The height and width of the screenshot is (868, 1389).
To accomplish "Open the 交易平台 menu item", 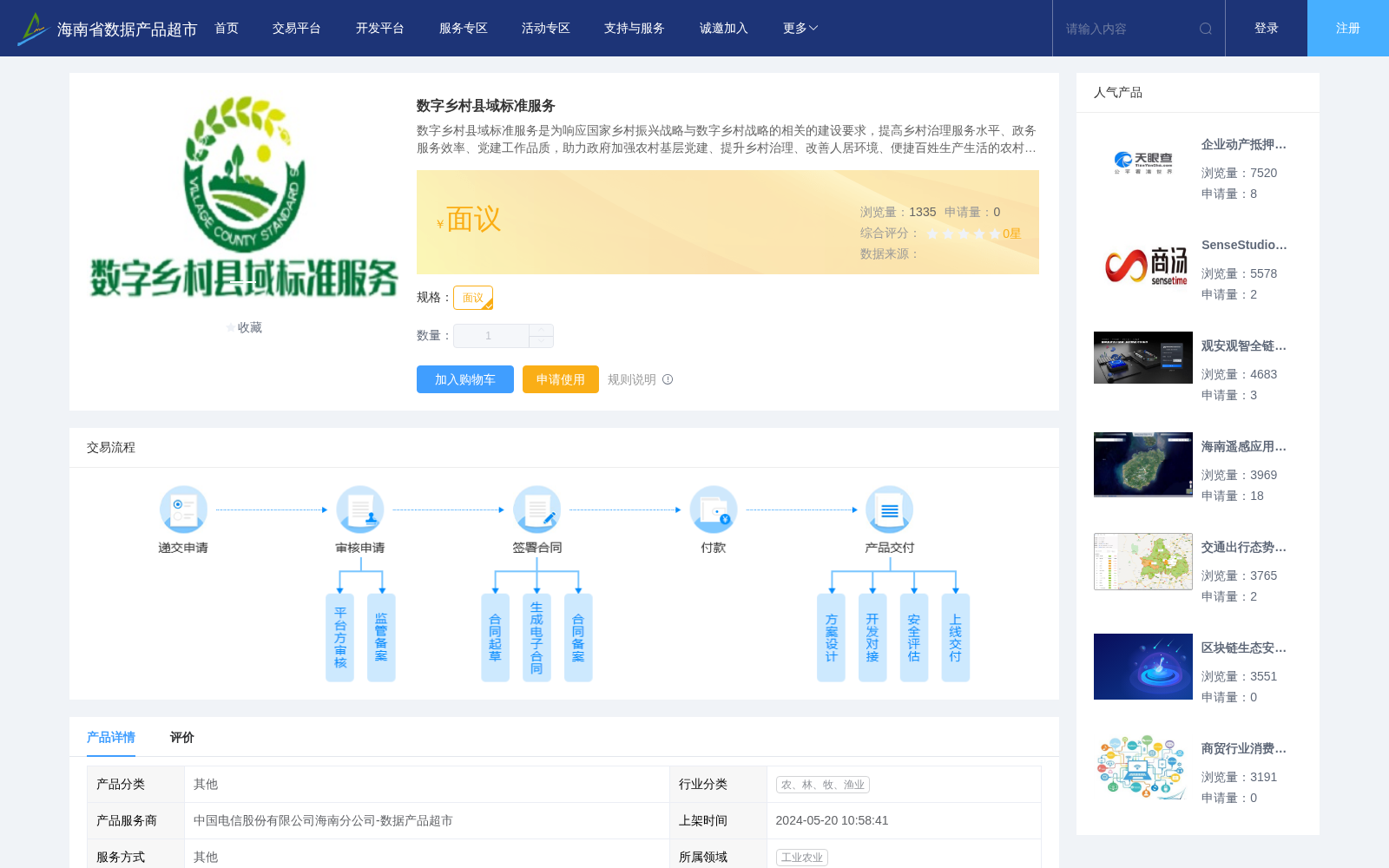I will (297, 29).
